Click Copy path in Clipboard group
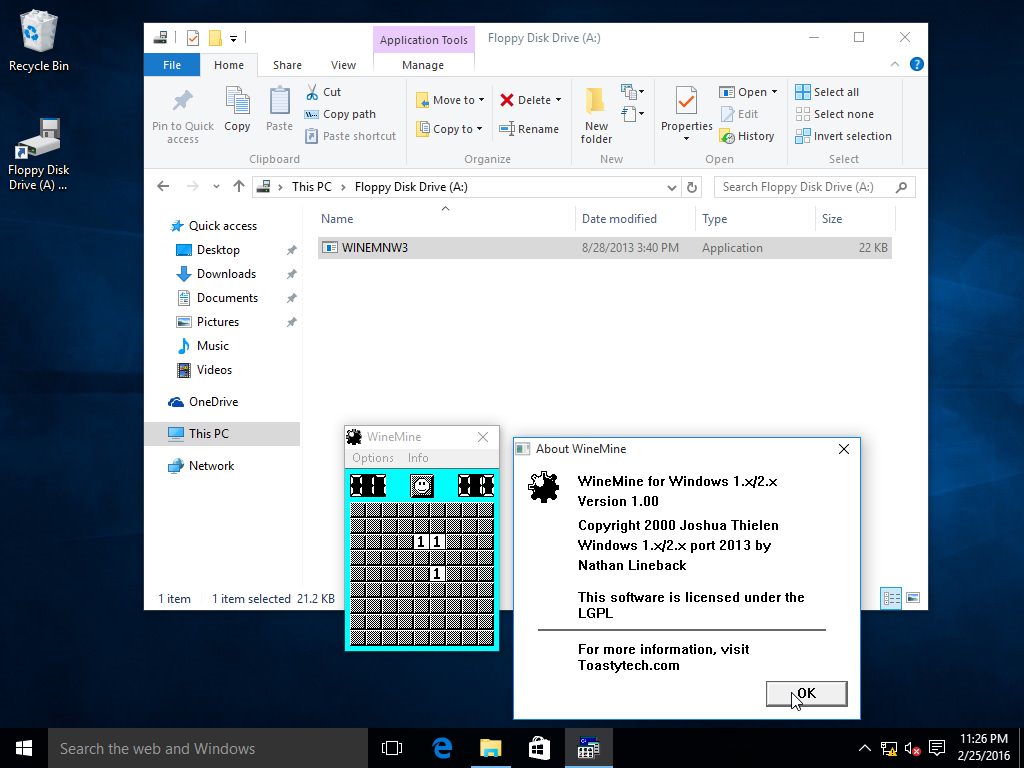 point(341,114)
